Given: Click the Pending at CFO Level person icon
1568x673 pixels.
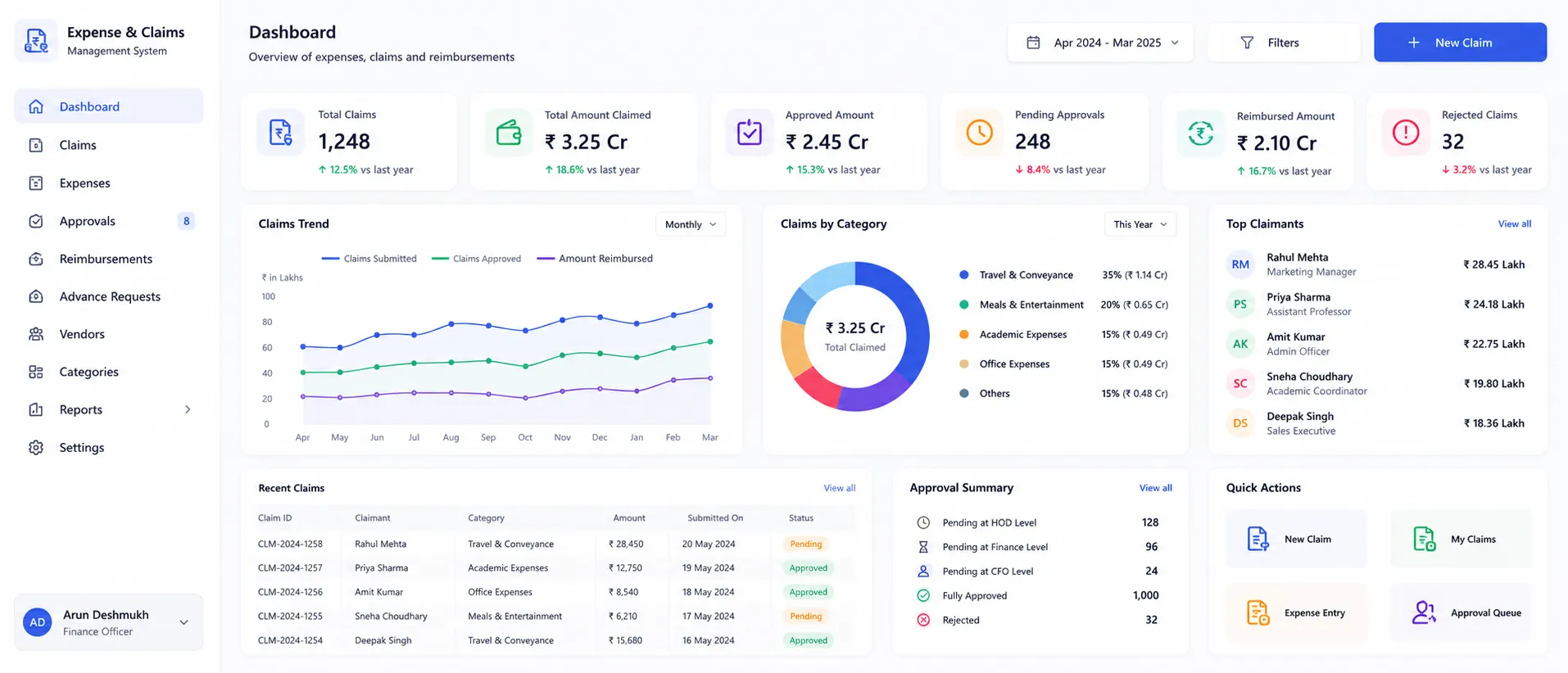Looking at the screenshot, I should (923, 571).
